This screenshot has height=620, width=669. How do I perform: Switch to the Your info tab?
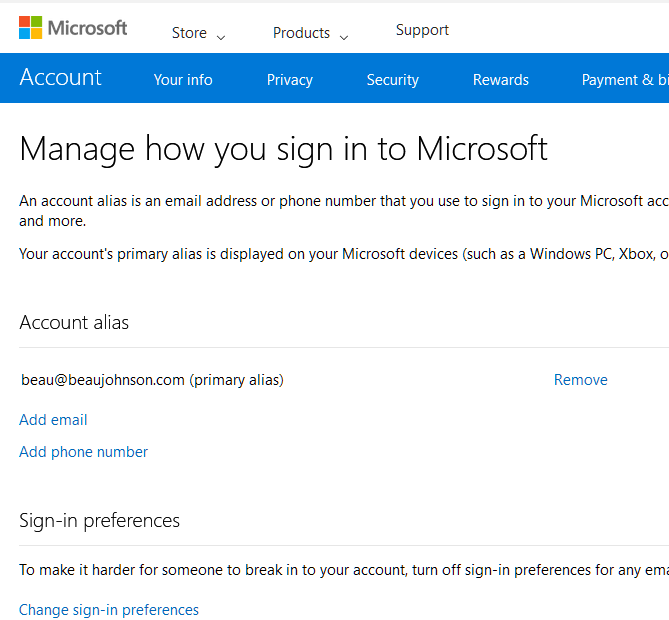click(x=183, y=80)
